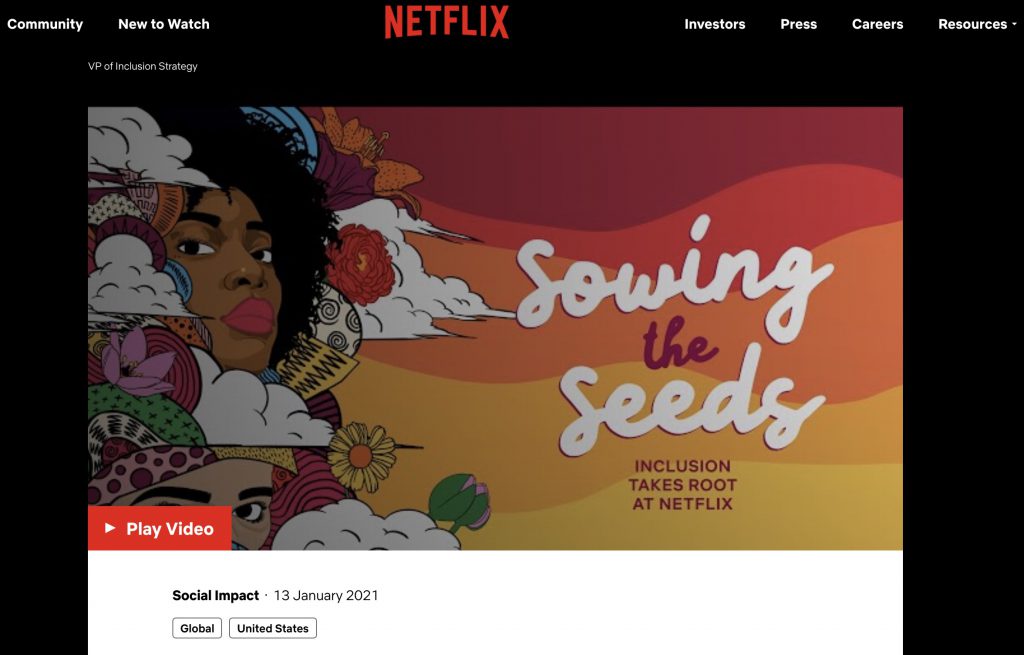Image resolution: width=1024 pixels, height=655 pixels.
Task: Open the Press section
Action: (799, 24)
